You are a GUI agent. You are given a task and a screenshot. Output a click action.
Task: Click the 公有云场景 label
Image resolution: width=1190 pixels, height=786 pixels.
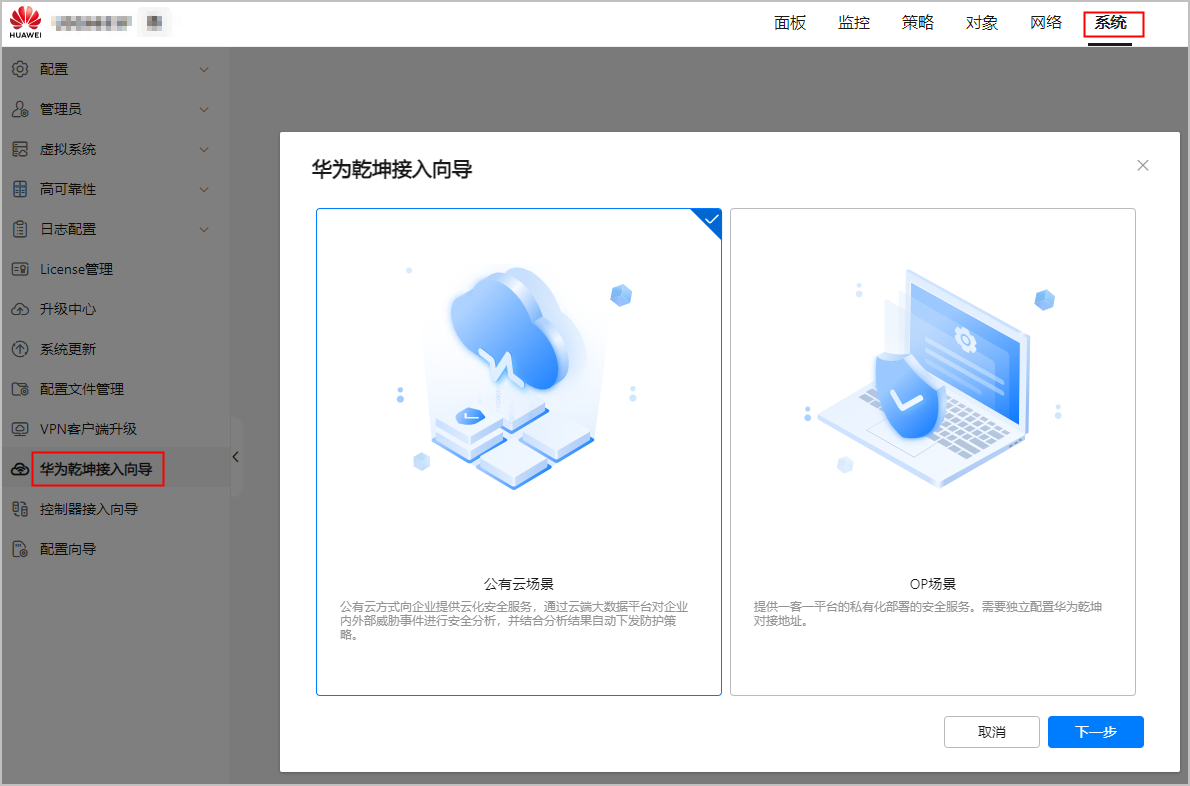tap(519, 584)
